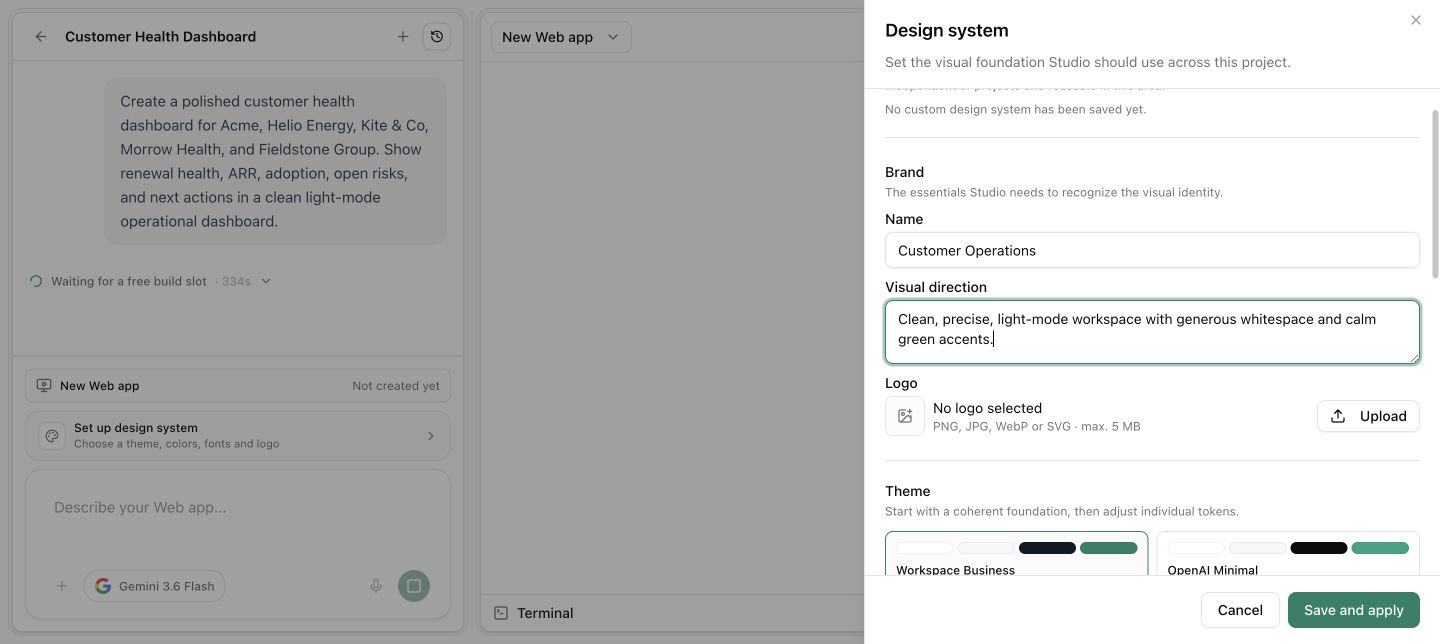This screenshot has width=1440, height=644.
Task: Click the green swatch in OpenAI Minimal theme
Action: pyautogui.click(x=1380, y=548)
